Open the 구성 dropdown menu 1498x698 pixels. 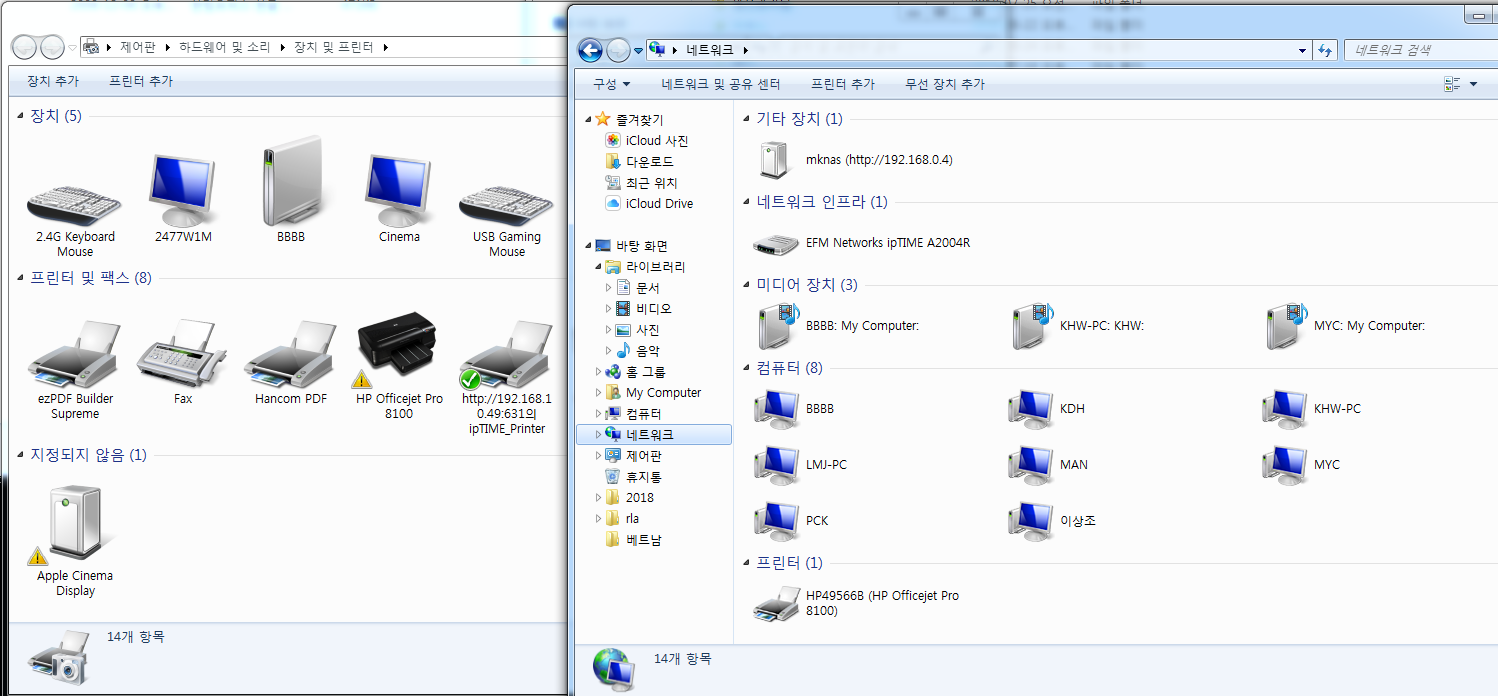coord(612,84)
